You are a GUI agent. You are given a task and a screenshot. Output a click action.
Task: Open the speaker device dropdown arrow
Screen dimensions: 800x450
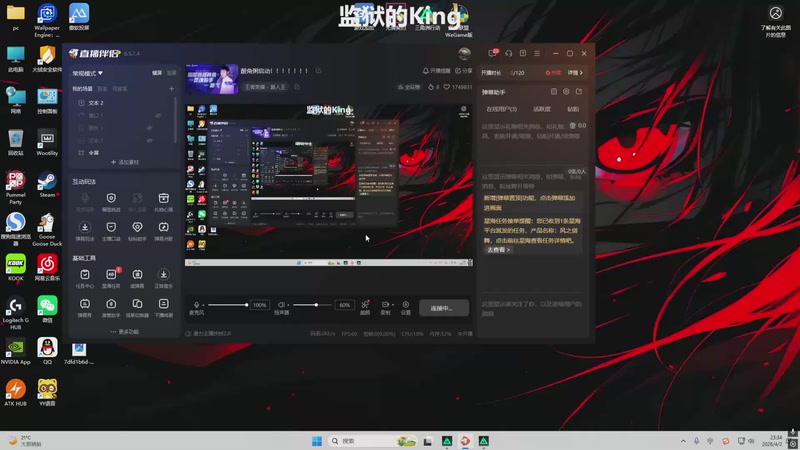[288, 305]
